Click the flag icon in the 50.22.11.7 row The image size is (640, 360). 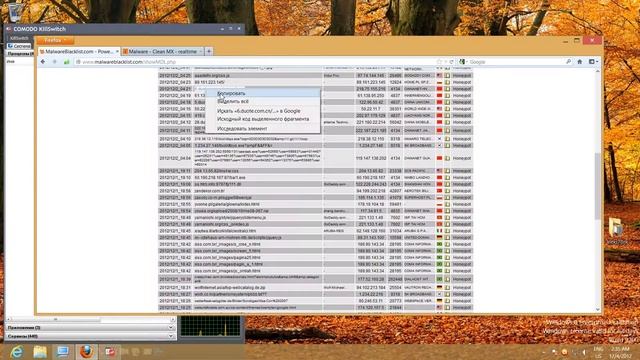click(x=439, y=109)
